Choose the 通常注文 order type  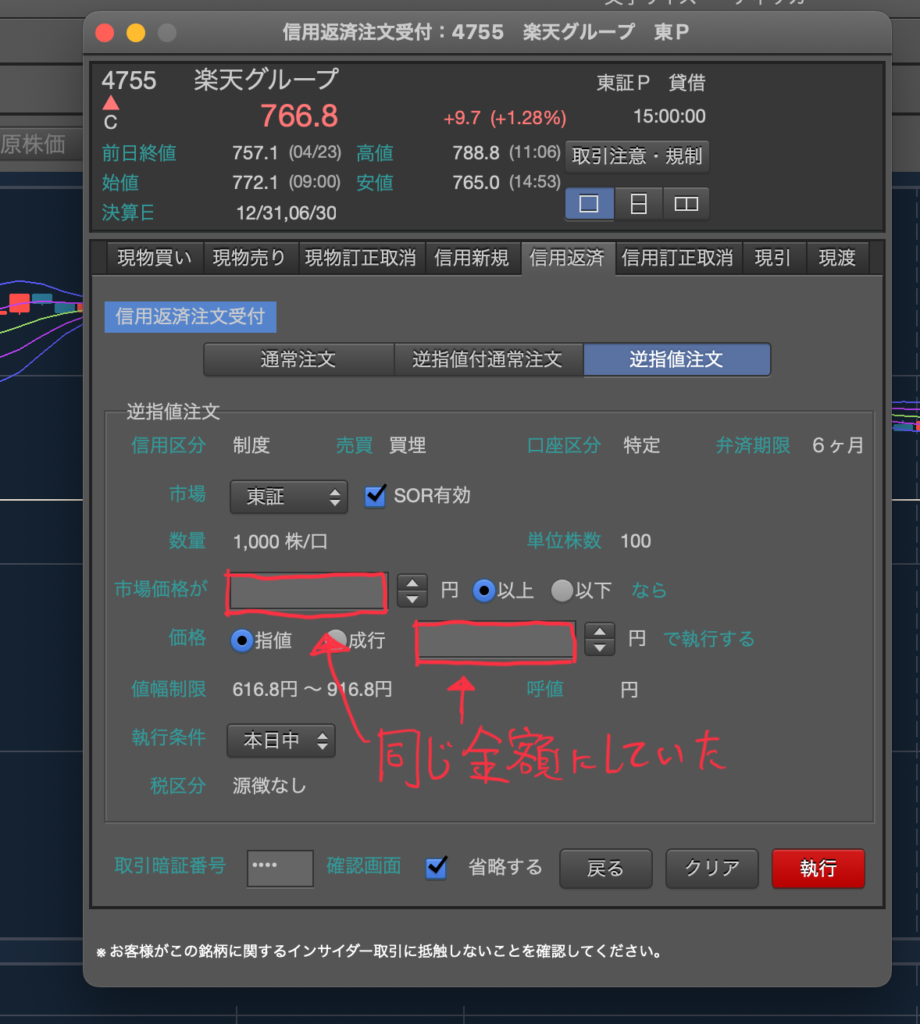pos(298,359)
